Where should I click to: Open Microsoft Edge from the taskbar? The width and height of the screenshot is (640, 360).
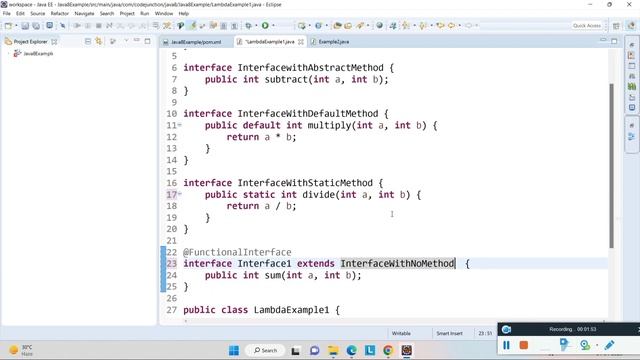(351, 350)
